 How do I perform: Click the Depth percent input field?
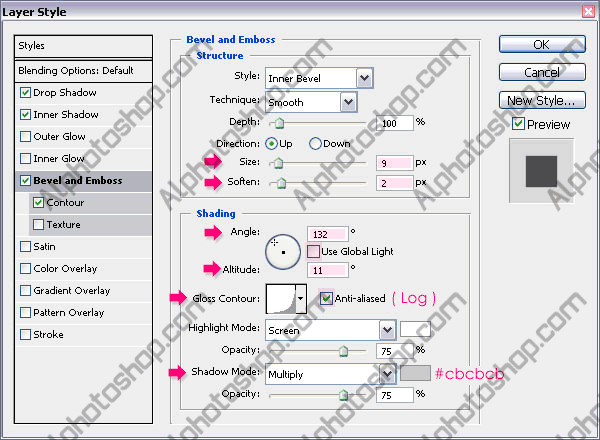point(395,123)
